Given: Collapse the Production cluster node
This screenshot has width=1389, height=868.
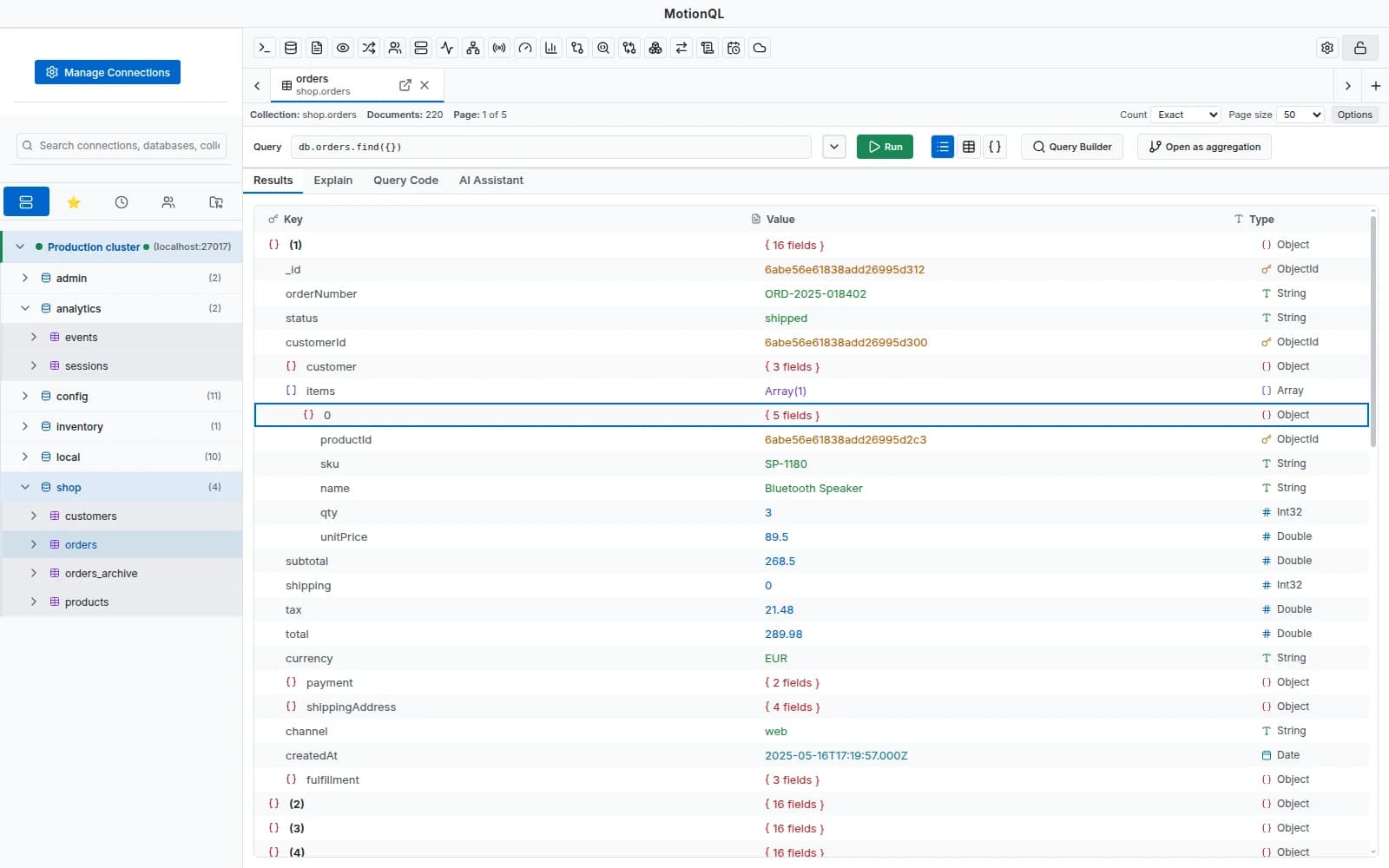Looking at the screenshot, I should coord(20,247).
